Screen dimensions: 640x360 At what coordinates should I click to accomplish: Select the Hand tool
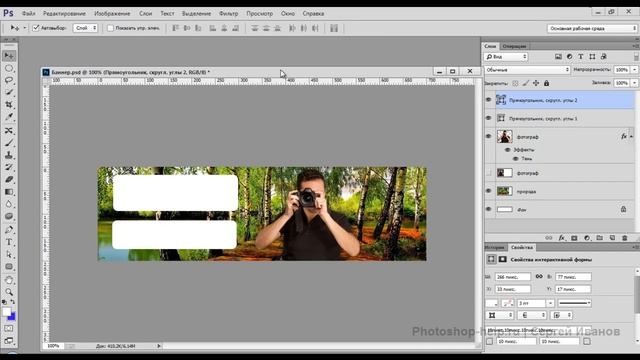pos(9,280)
